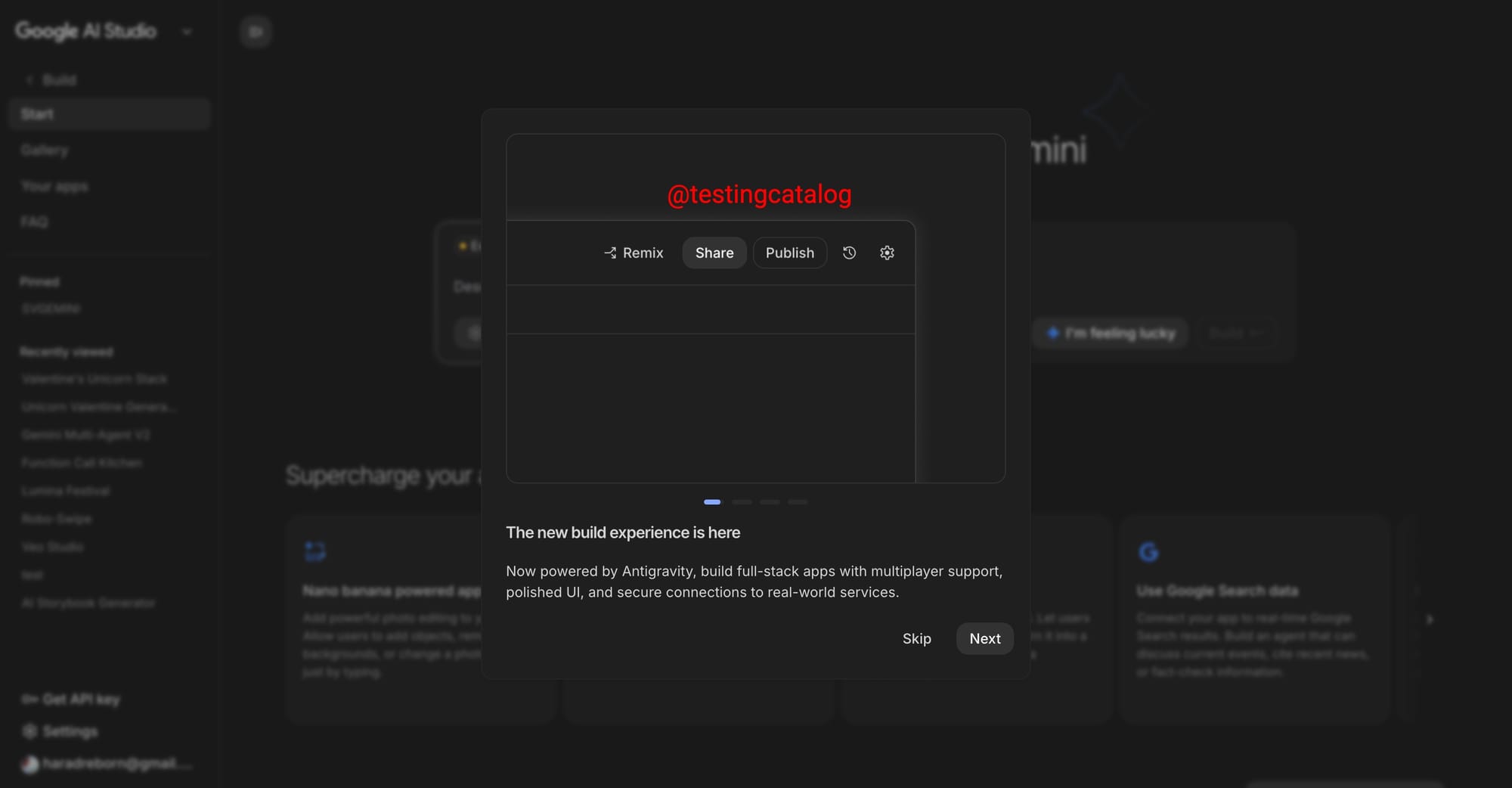Skip the new build experience tour
This screenshot has height=788, width=1512.
pos(916,638)
